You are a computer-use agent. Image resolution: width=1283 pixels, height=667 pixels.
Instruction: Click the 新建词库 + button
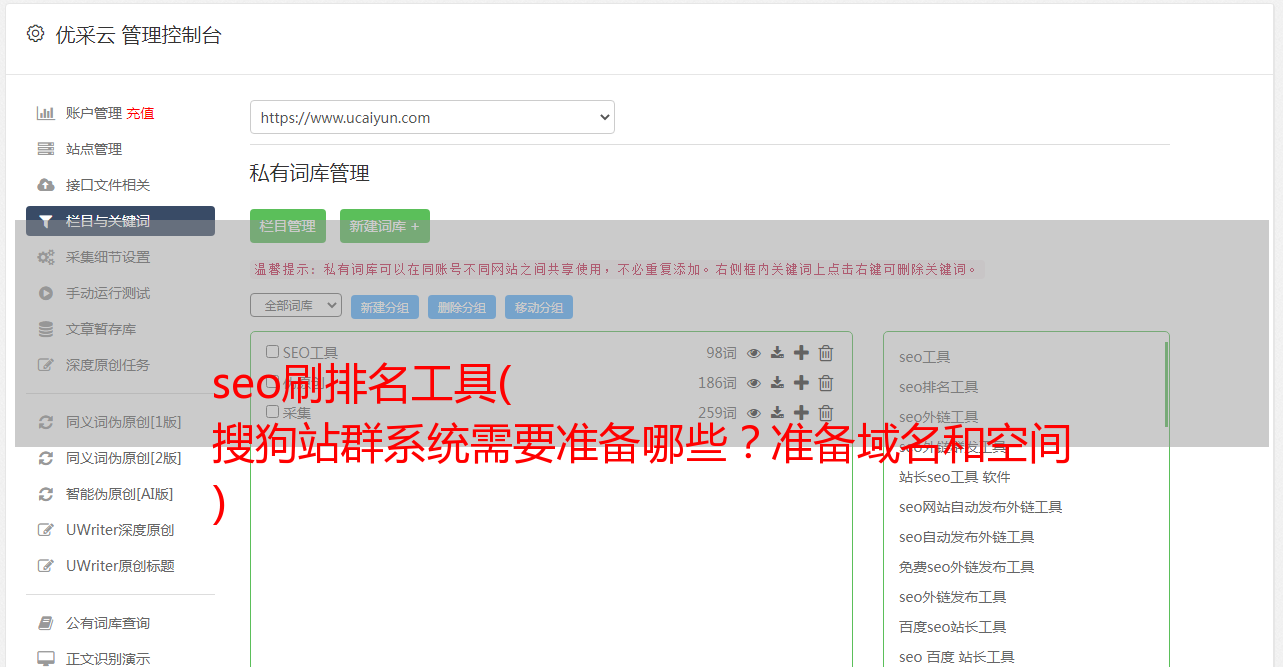tap(385, 226)
